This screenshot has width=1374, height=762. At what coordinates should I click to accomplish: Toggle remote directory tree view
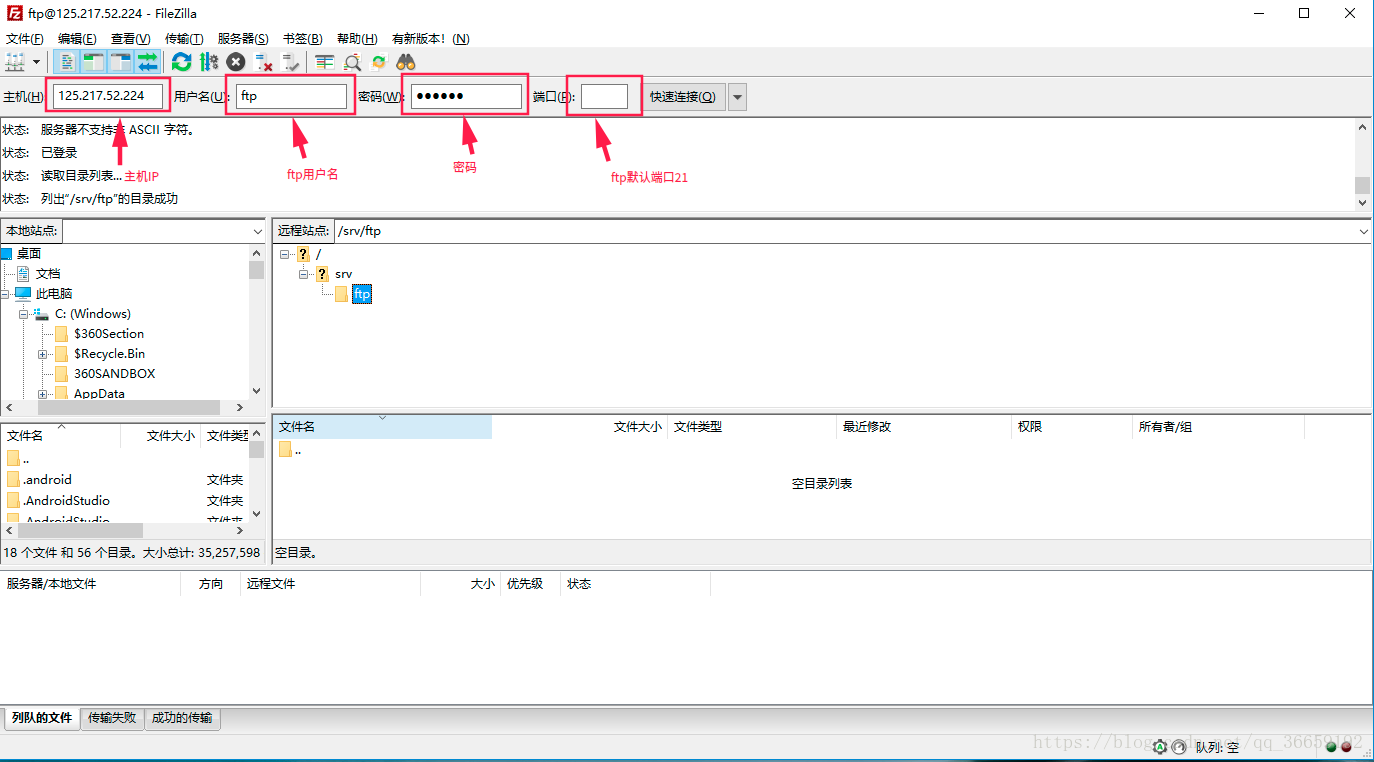tap(121, 62)
